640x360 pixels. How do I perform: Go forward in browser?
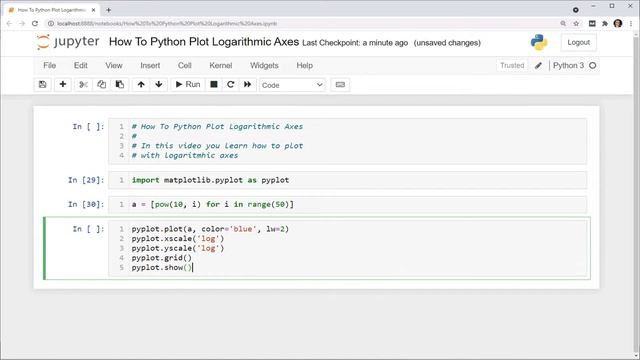tap(22, 24)
